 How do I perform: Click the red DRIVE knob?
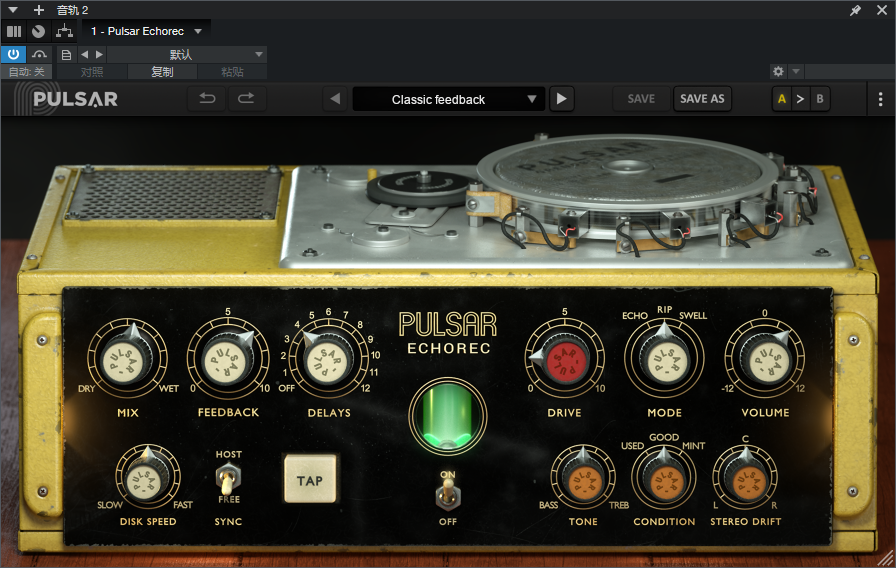pyautogui.click(x=564, y=360)
